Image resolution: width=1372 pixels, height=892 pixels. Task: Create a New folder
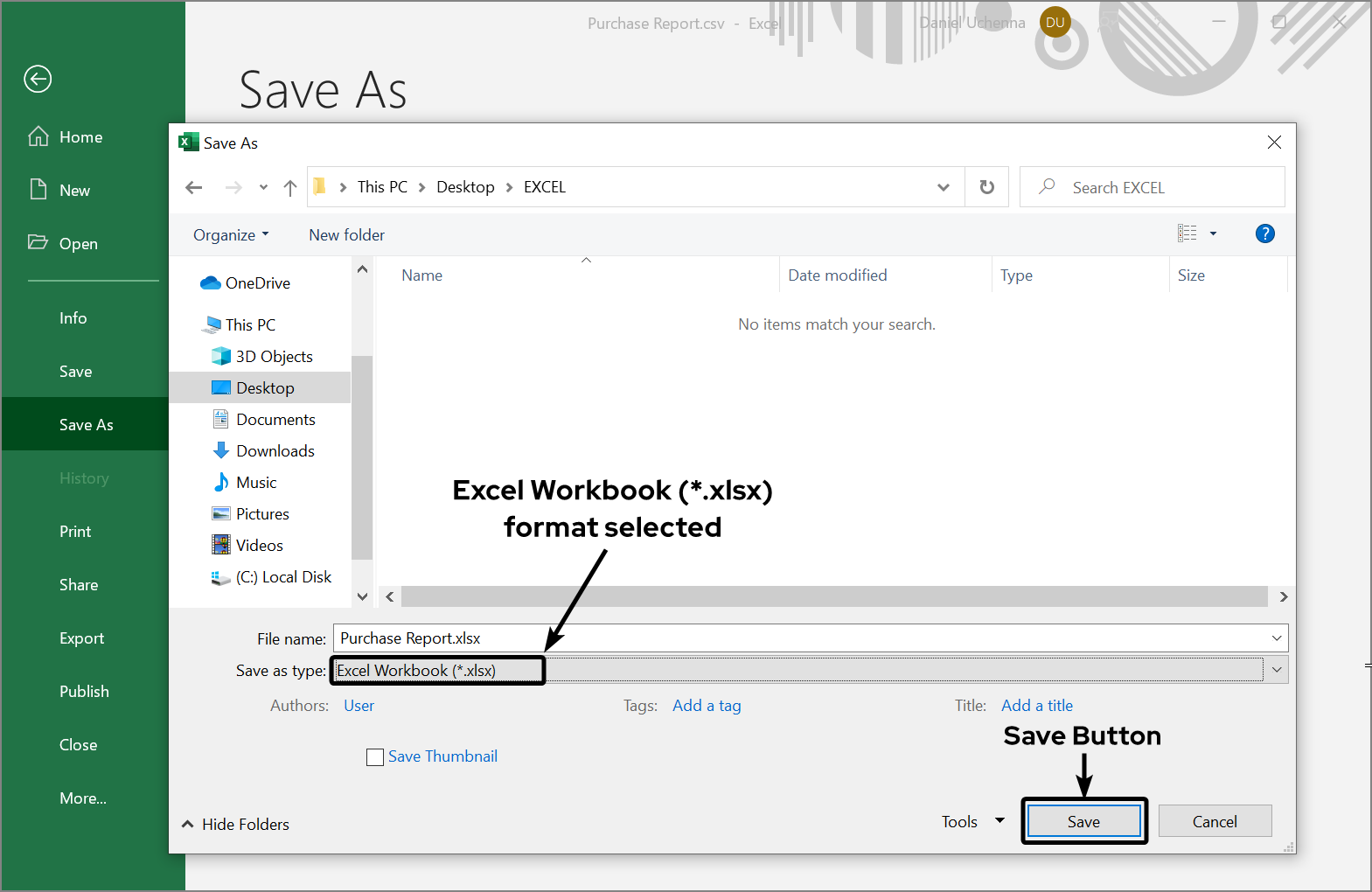point(346,234)
